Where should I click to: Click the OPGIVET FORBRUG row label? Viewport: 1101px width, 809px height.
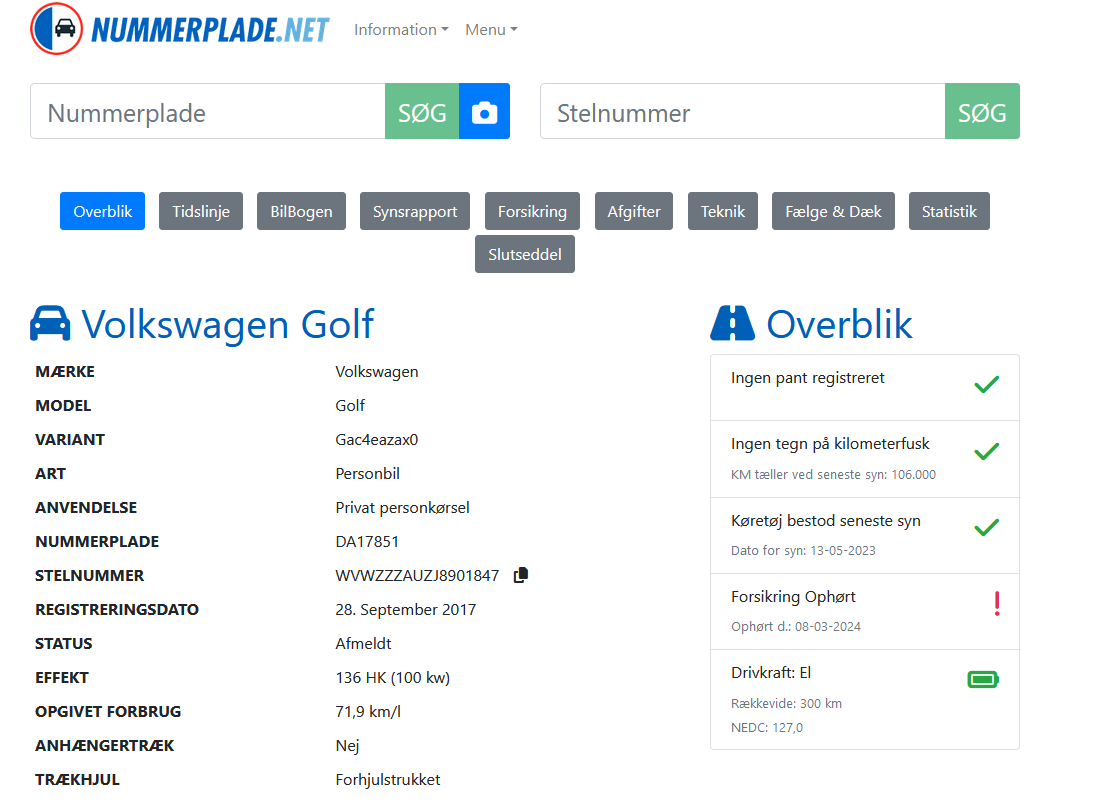pyautogui.click(x=108, y=711)
